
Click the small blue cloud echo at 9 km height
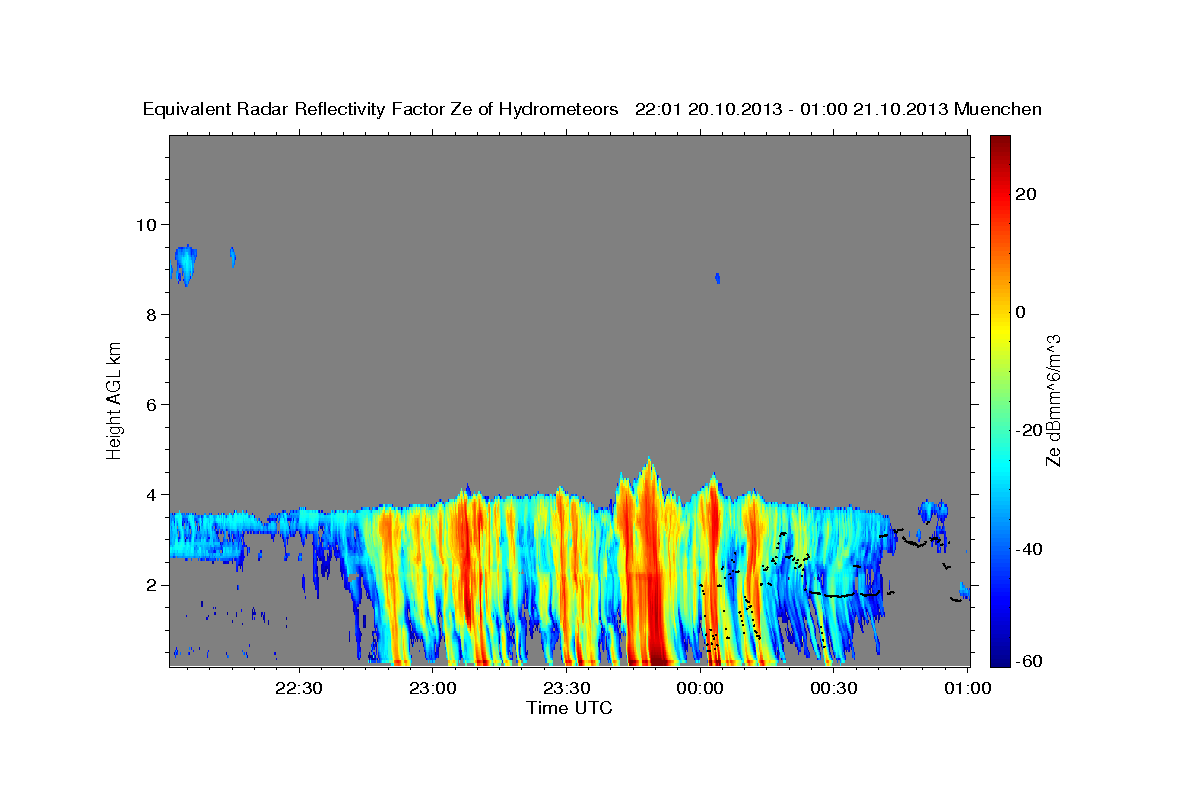(x=185, y=265)
